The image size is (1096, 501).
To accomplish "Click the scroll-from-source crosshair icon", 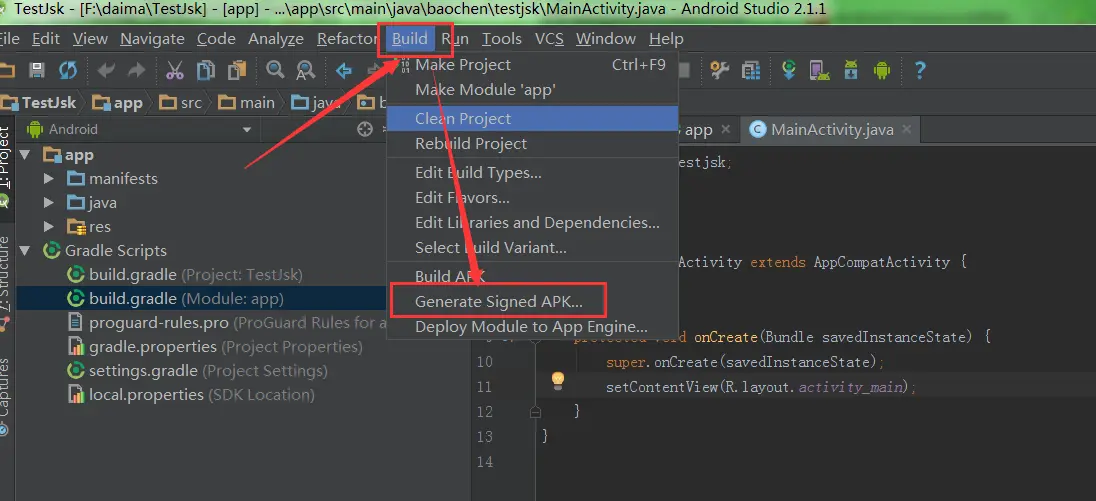I will point(364,129).
